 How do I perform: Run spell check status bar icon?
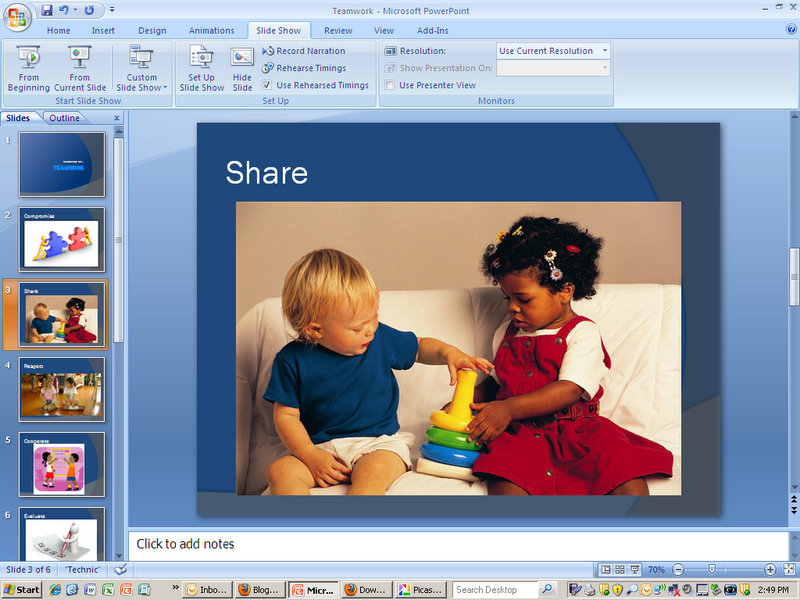120,569
